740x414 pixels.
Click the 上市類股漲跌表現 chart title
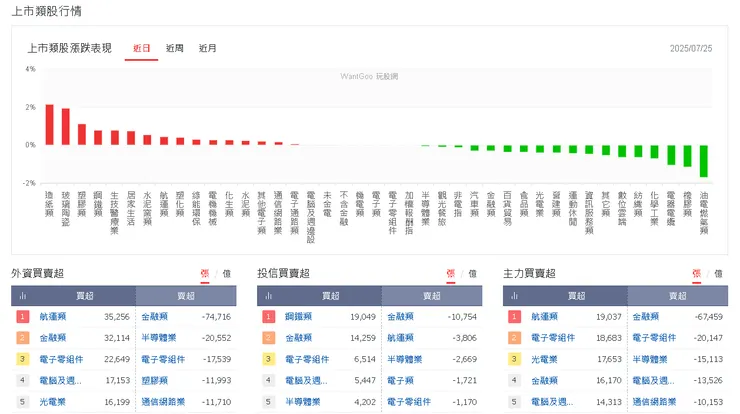coord(70,48)
